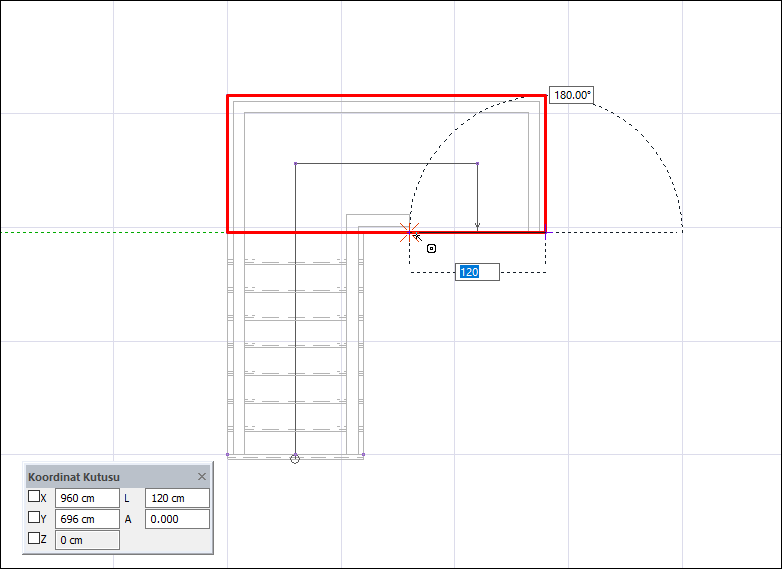Focus the L length field 120 cm
Viewport: 782px width, 569px height.
point(177,498)
